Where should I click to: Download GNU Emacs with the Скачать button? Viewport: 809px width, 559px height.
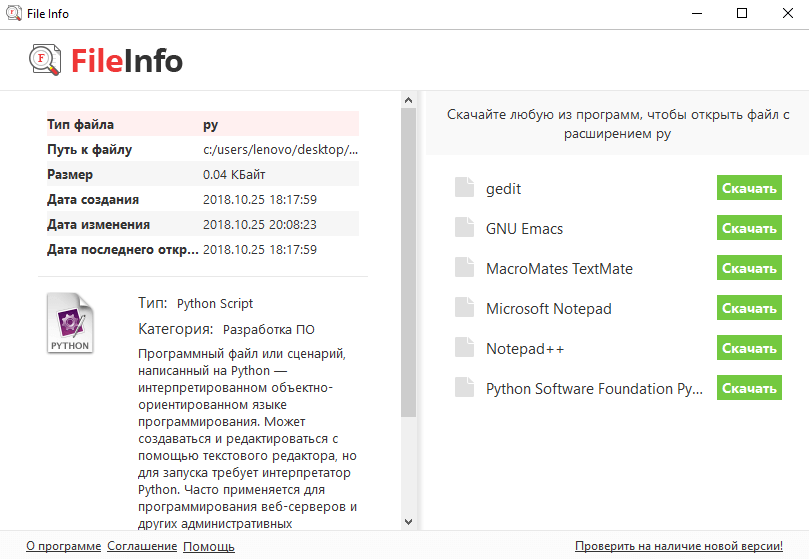pos(748,229)
